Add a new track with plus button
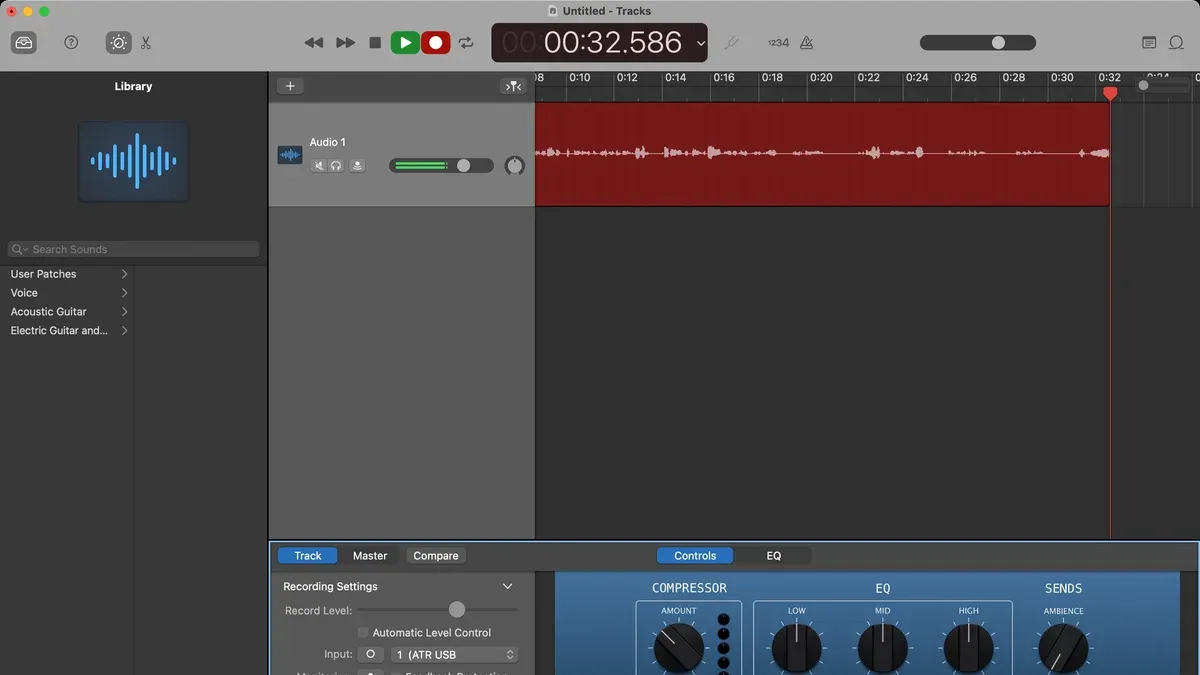The width and height of the screenshot is (1200, 675). (x=290, y=86)
